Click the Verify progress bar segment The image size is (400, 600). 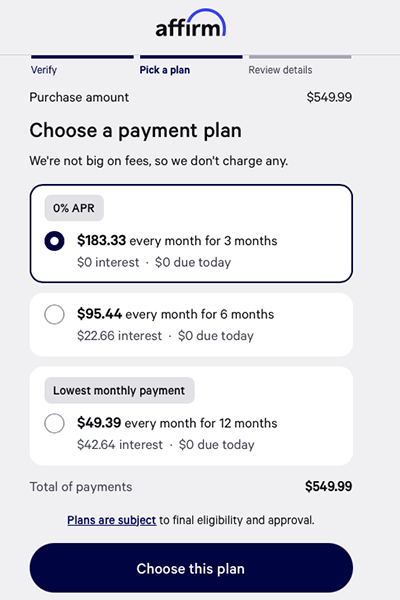pos(82,57)
